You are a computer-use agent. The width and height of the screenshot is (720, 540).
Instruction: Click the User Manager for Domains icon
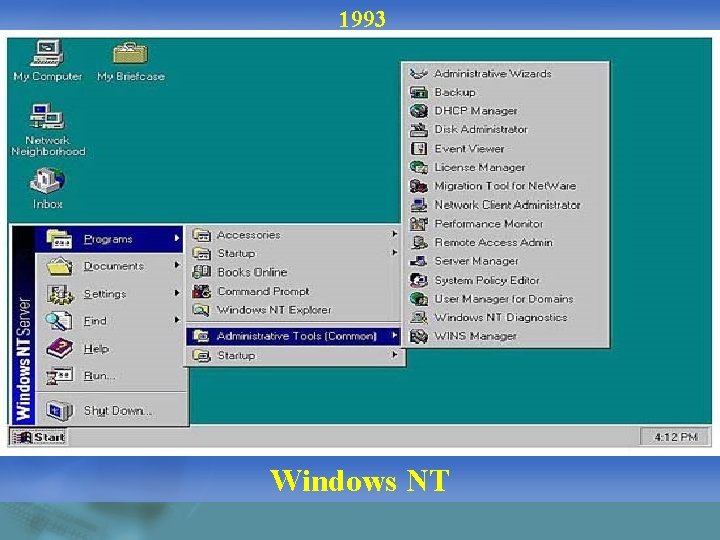[x=418, y=299]
